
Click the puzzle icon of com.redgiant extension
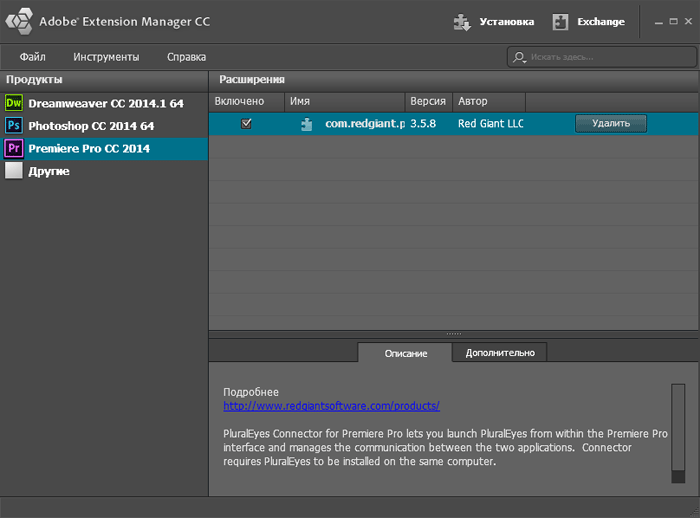[307, 124]
